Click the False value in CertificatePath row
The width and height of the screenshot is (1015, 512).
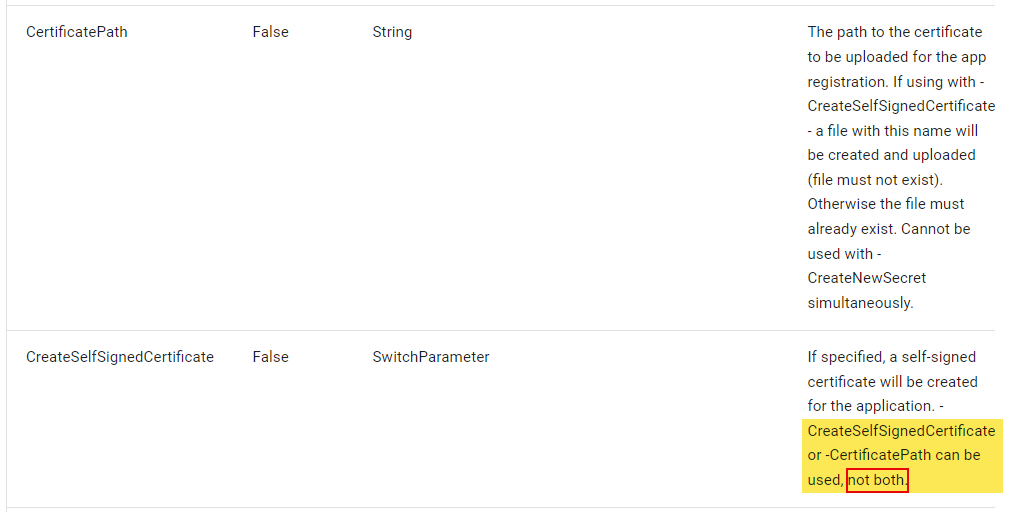coord(271,32)
